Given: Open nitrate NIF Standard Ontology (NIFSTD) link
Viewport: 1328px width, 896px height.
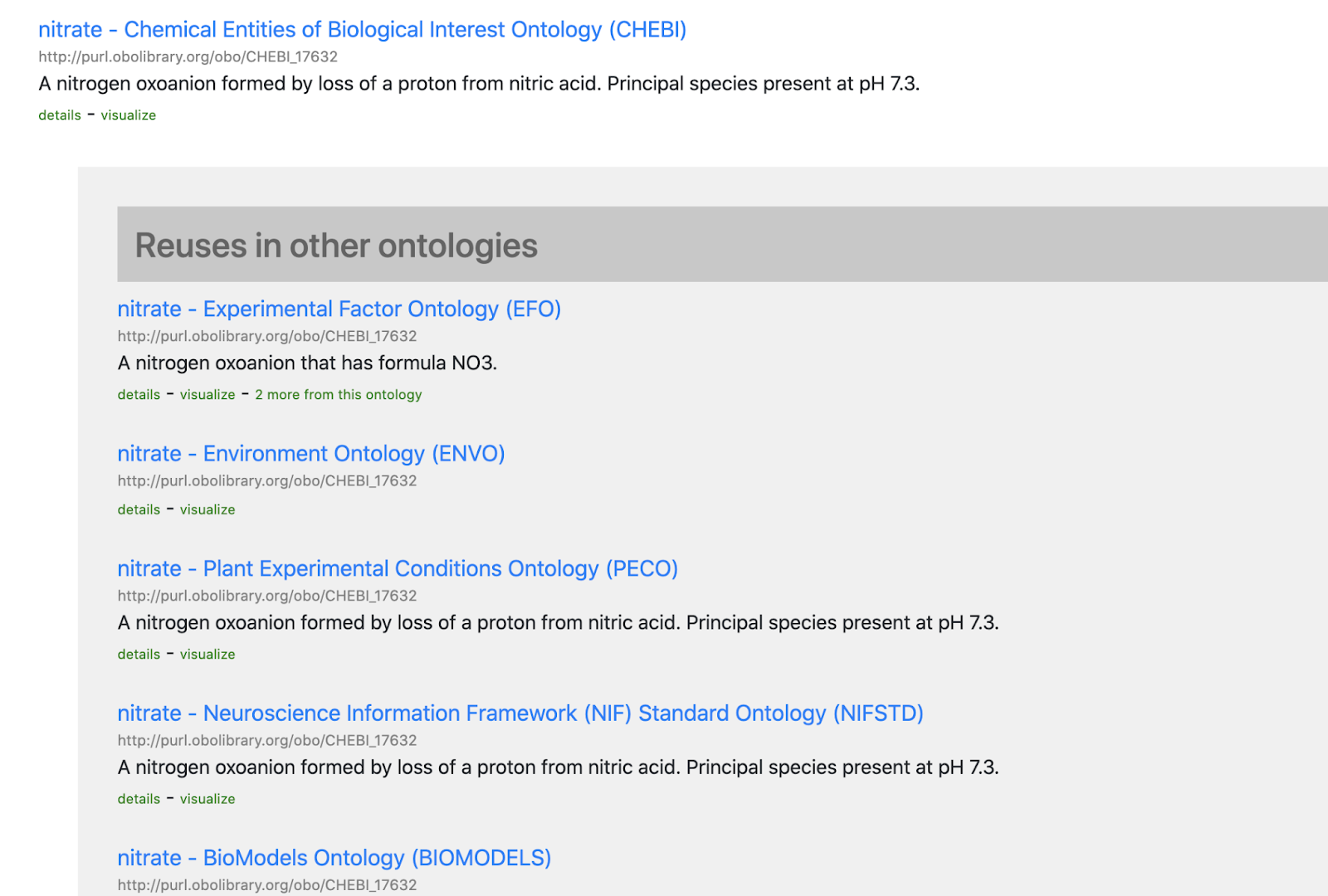Looking at the screenshot, I should 520,713.
